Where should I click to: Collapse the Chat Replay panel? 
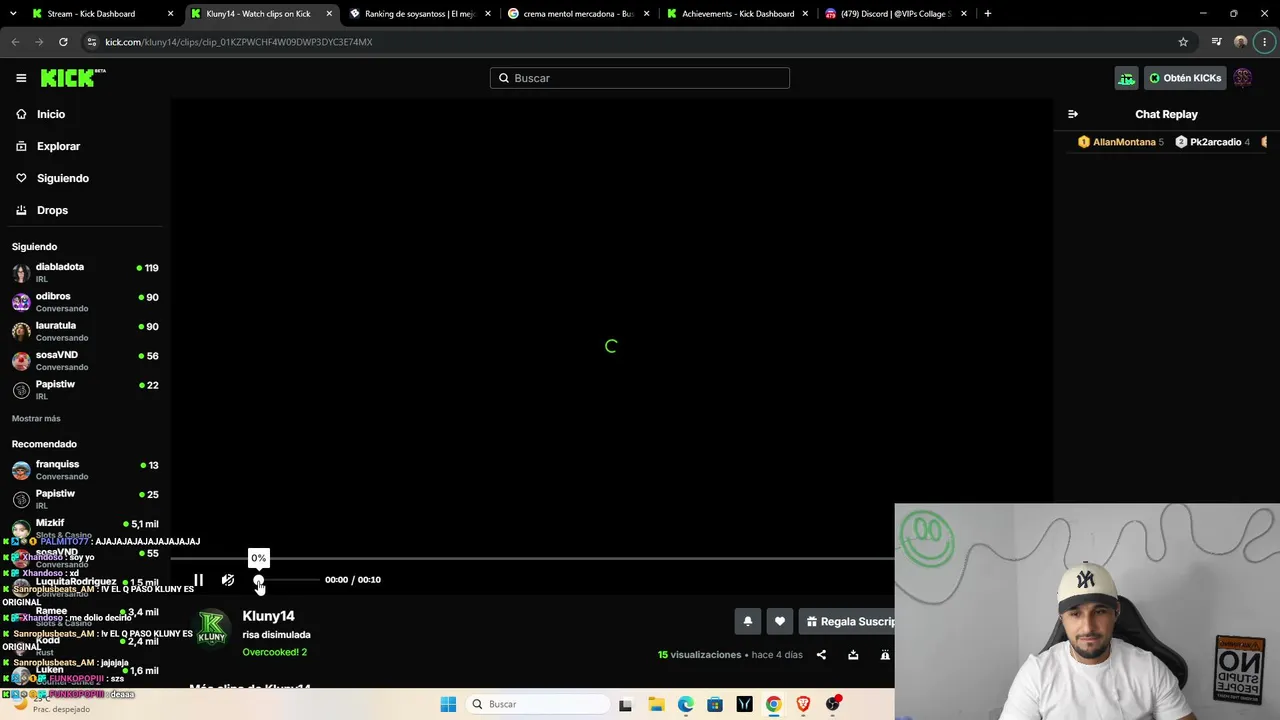click(1073, 114)
